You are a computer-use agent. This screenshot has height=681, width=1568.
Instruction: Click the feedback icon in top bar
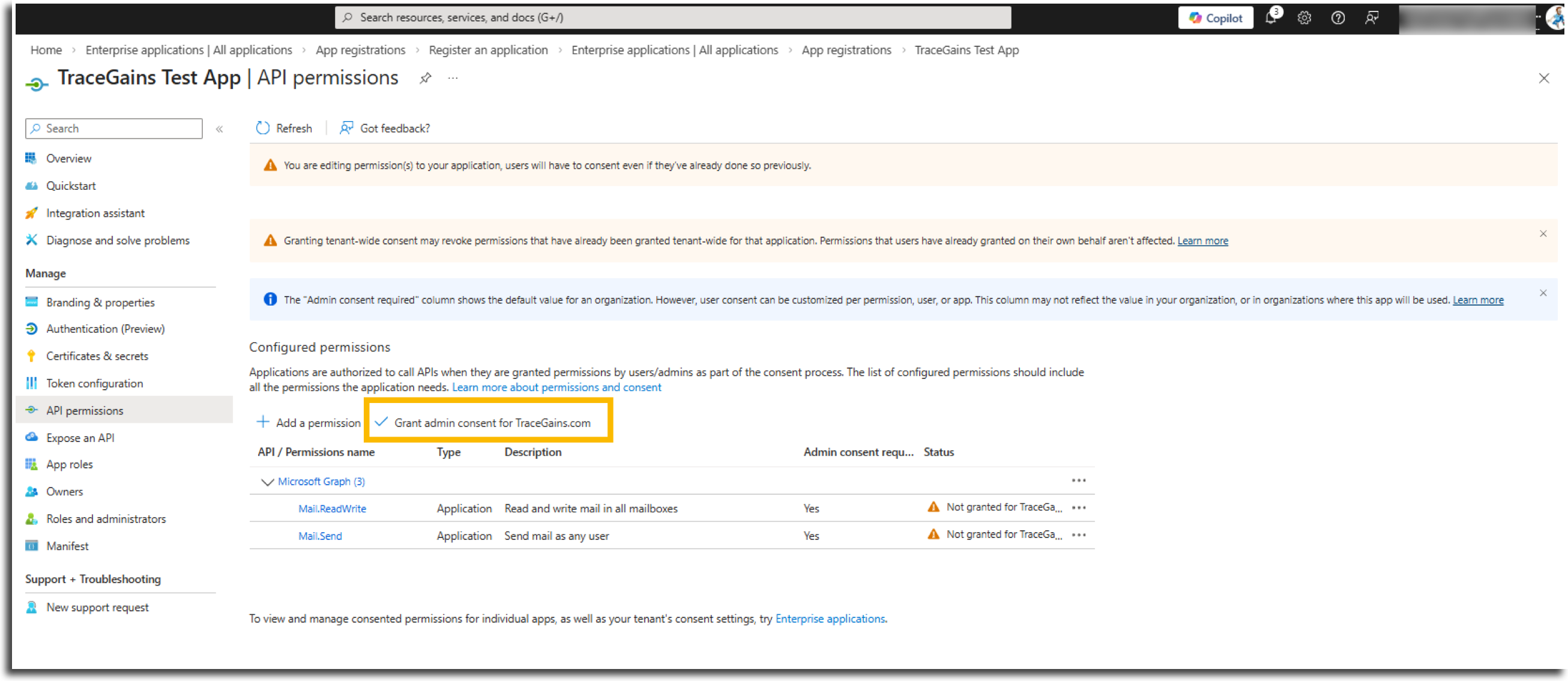pyautogui.click(x=1370, y=17)
